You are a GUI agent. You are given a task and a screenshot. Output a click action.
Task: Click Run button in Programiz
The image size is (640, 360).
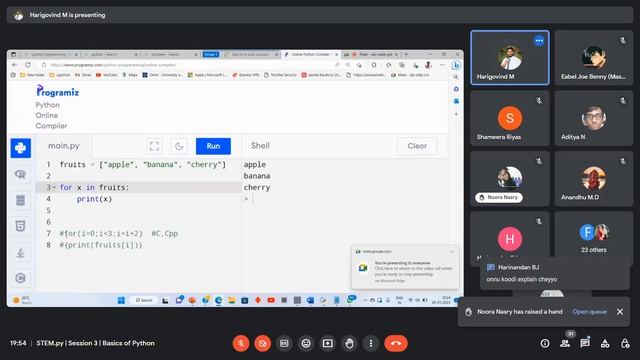click(x=213, y=146)
